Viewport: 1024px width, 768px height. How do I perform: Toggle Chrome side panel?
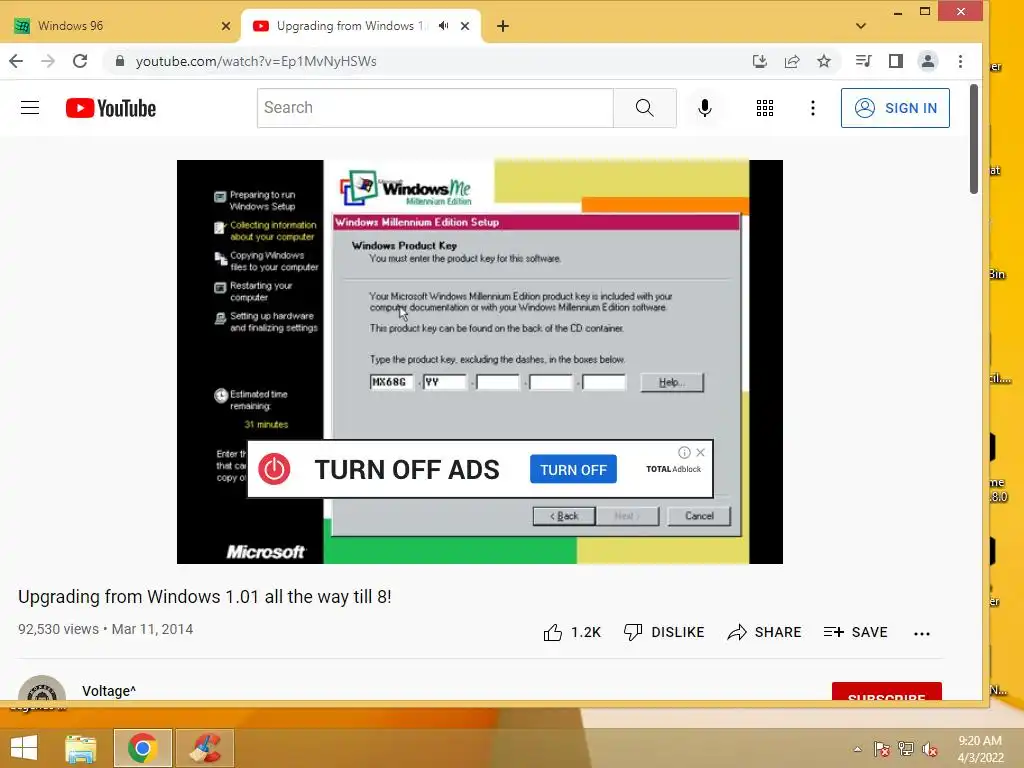tap(896, 61)
